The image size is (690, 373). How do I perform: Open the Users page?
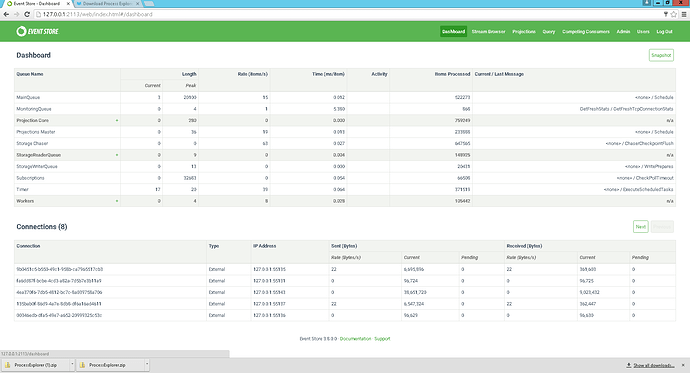click(643, 32)
